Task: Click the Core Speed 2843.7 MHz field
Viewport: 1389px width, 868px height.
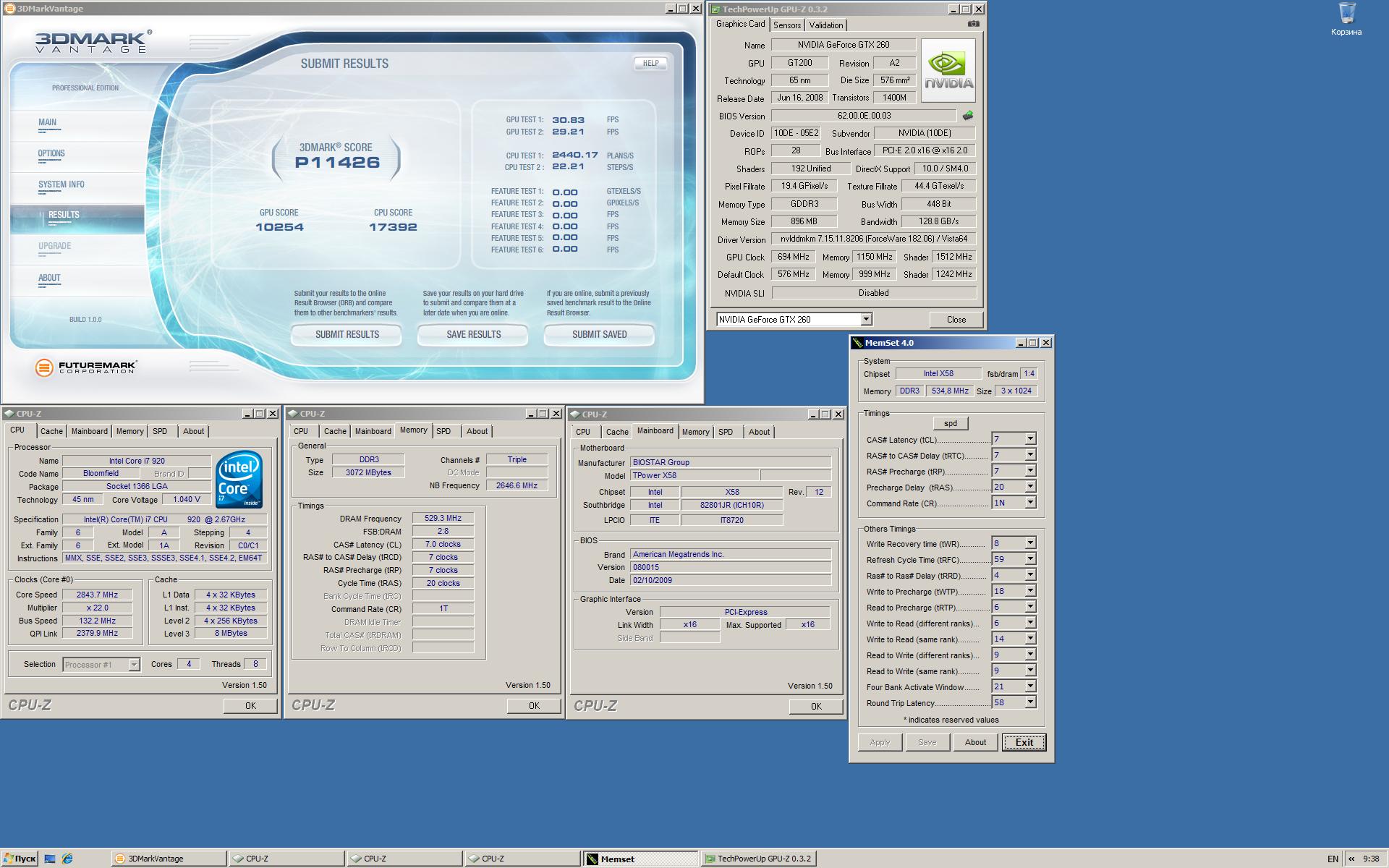Action: (97, 595)
